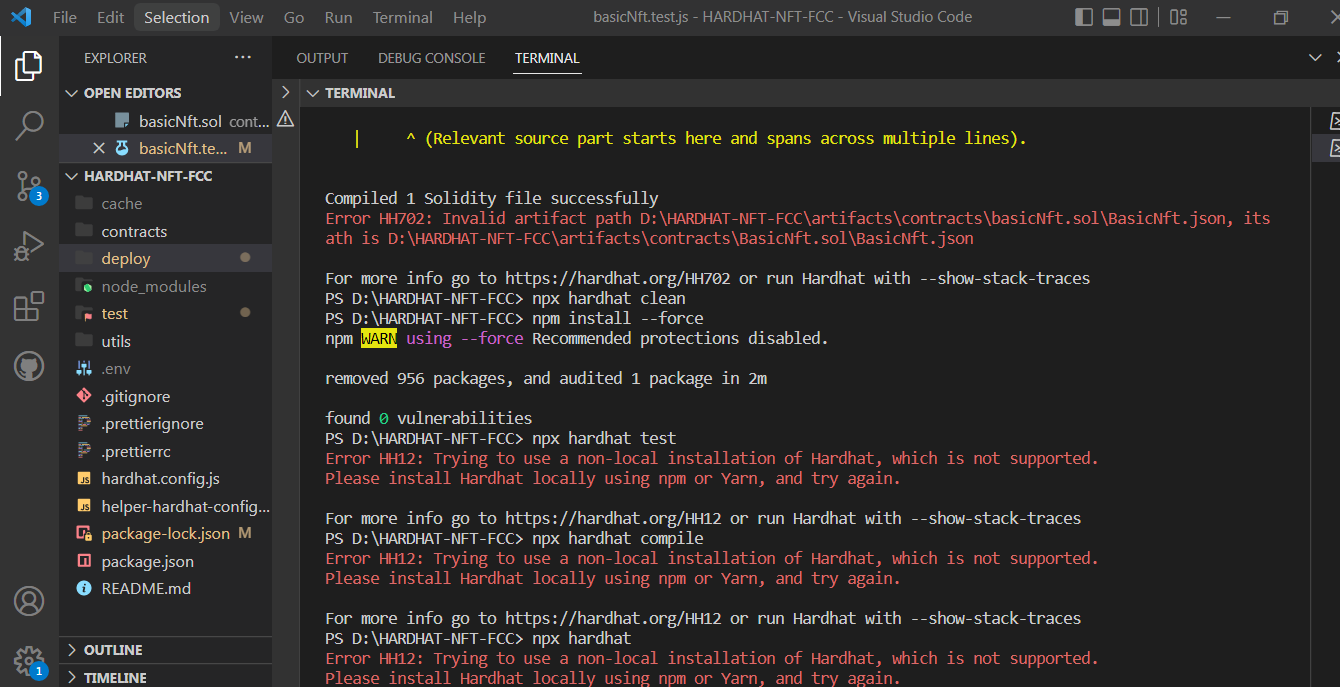This screenshot has height=687, width=1340.
Task: Toggle primary side bar visibility
Action: 1084,17
